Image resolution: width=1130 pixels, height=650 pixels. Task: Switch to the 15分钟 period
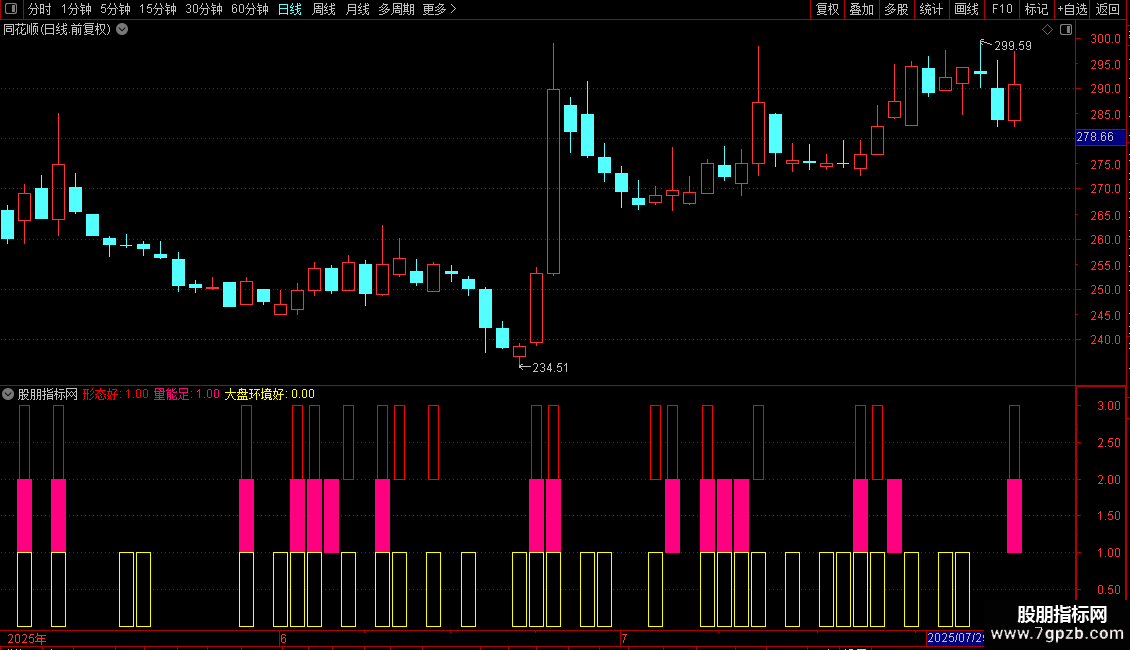point(158,9)
